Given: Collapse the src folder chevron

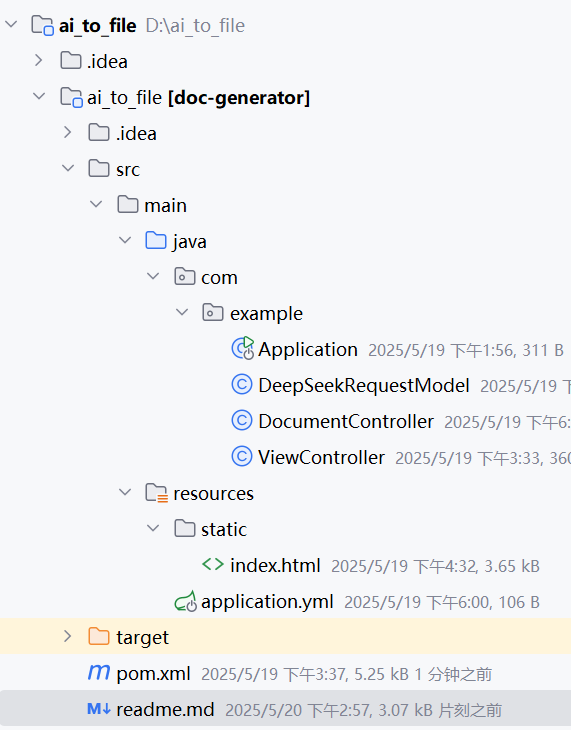Looking at the screenshot, I should (x=68, y=169).
